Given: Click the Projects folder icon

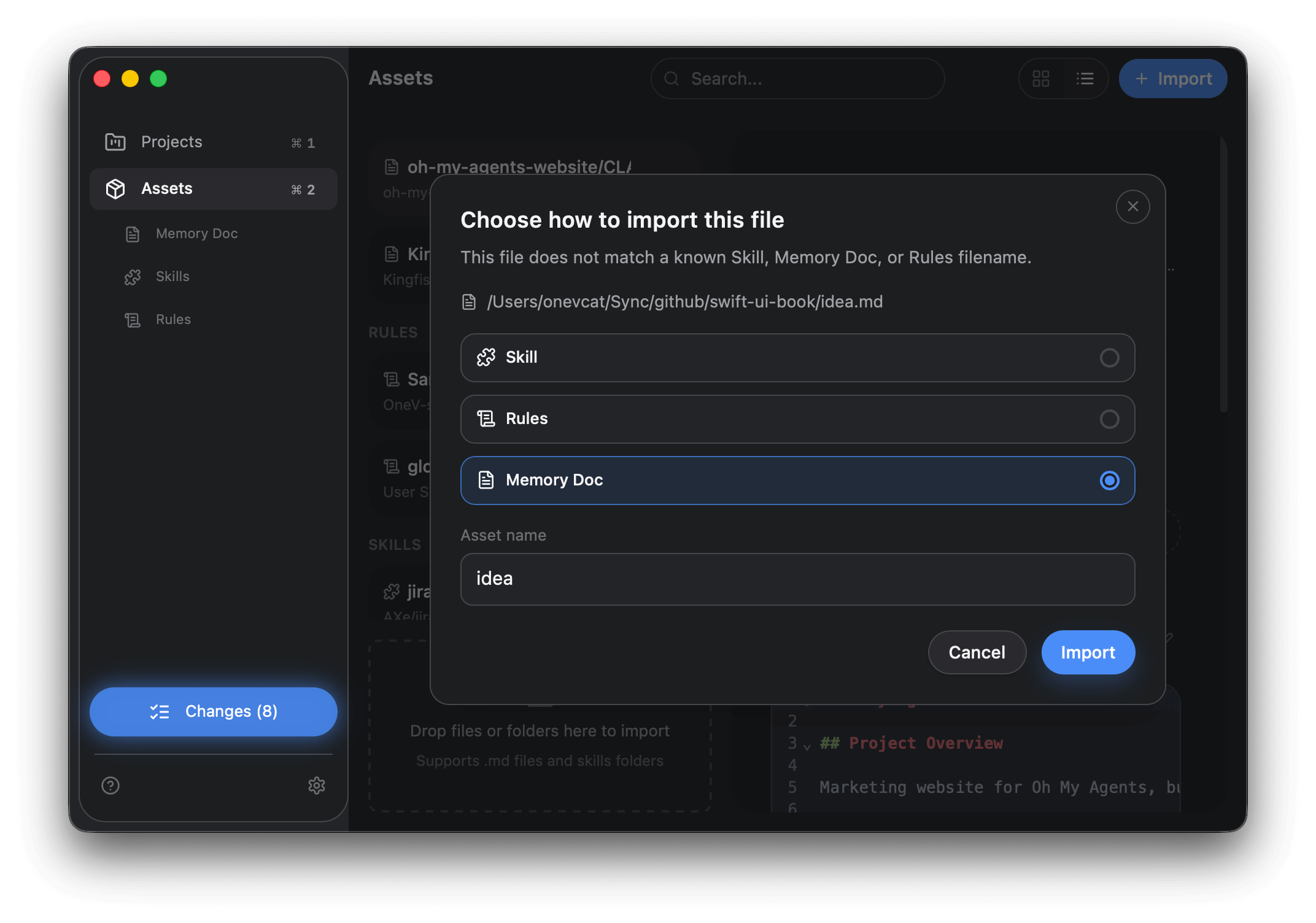Looking at the screenshot, I should (114, 142).
